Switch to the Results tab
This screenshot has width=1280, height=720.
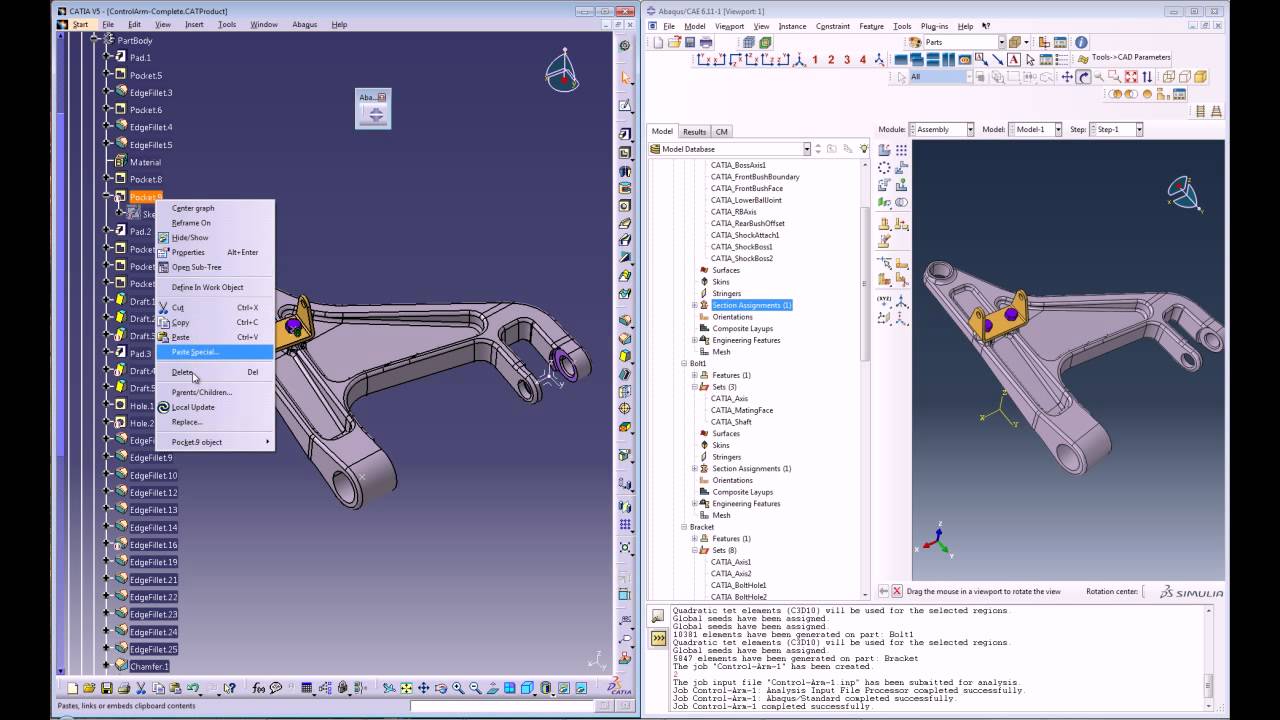(x=694, y=131)
